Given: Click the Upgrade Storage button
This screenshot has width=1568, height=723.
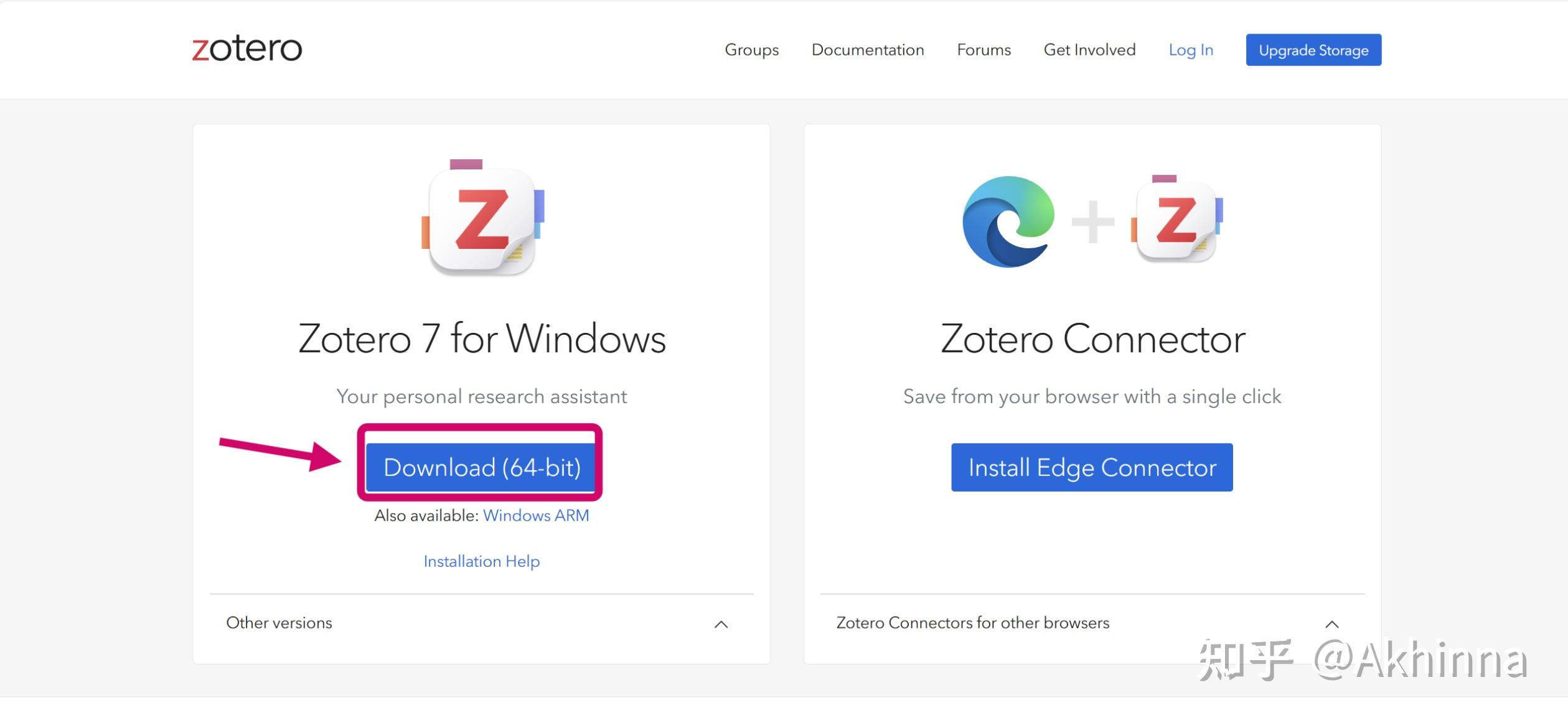Looking at the screenshot, I should click(1313, 50).
